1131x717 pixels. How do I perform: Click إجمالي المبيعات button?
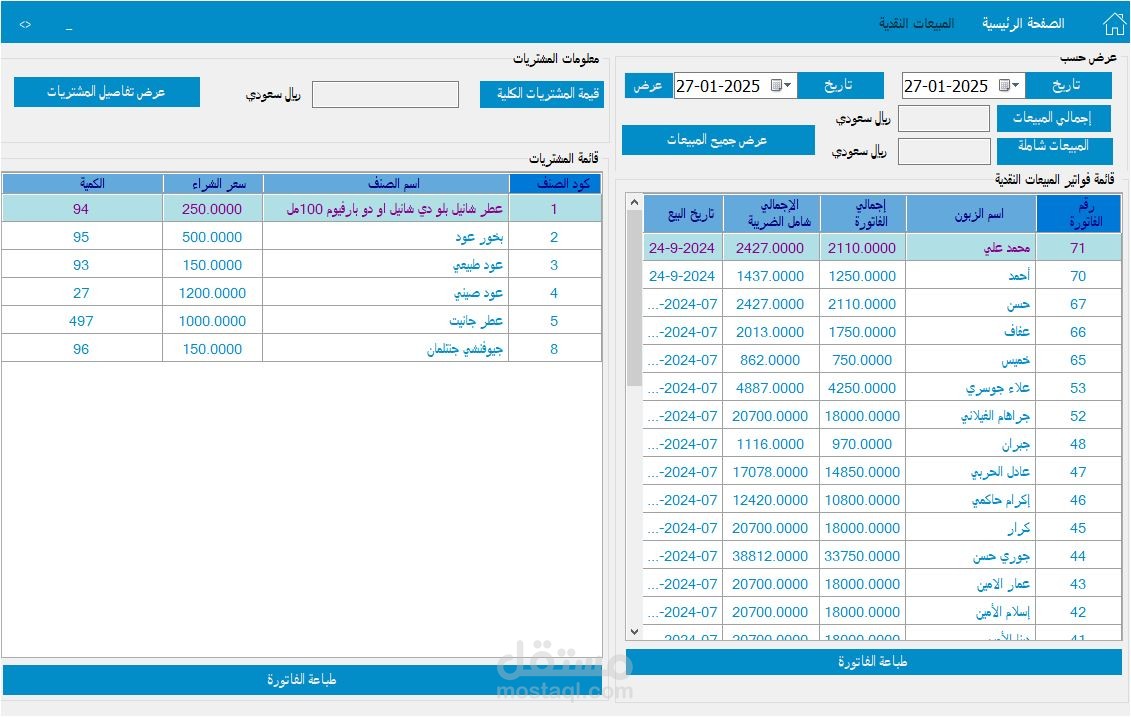point(1053,118)
